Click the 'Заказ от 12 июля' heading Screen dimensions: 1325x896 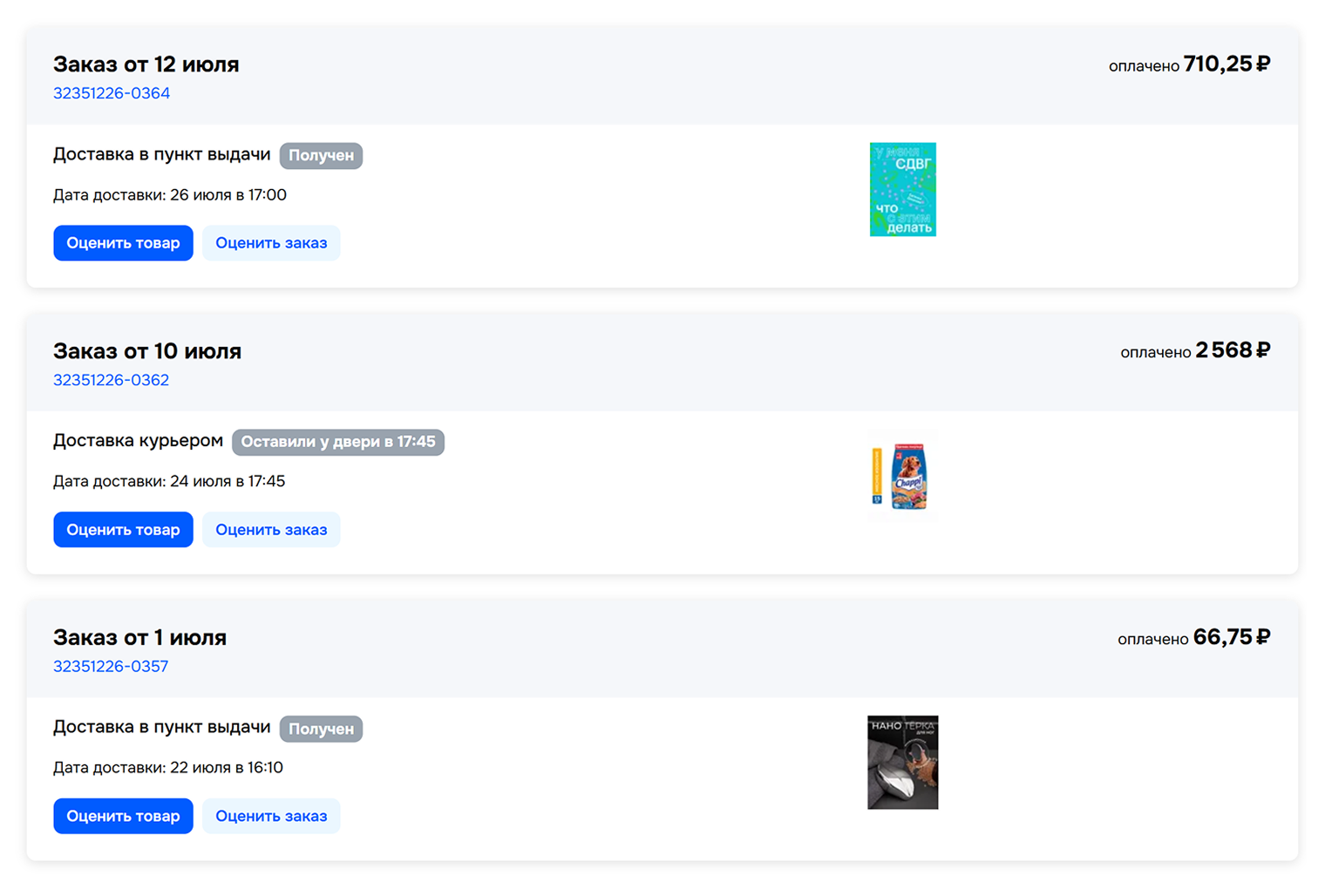click(146, 64)
